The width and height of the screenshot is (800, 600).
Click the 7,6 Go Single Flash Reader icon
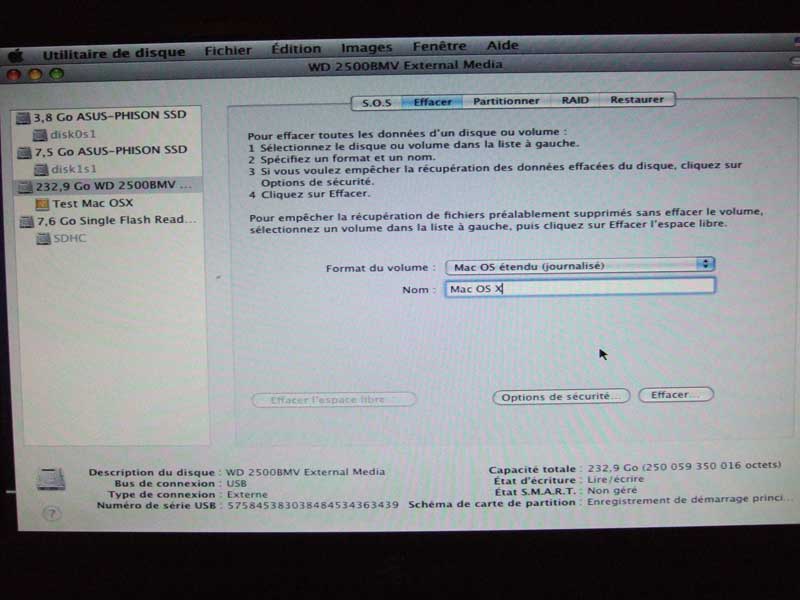pos(27,222)
